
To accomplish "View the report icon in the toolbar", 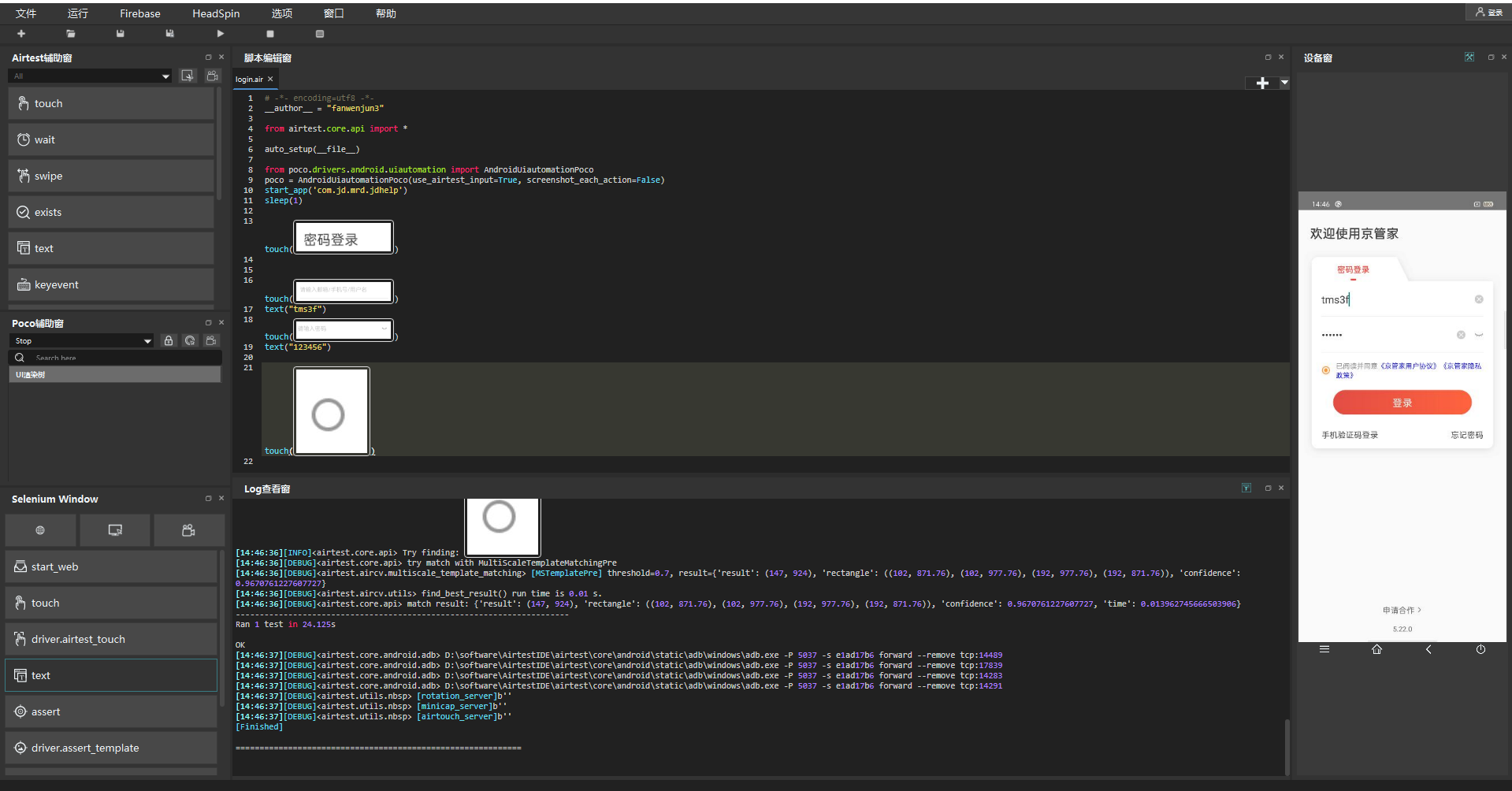I will point(320,34).
